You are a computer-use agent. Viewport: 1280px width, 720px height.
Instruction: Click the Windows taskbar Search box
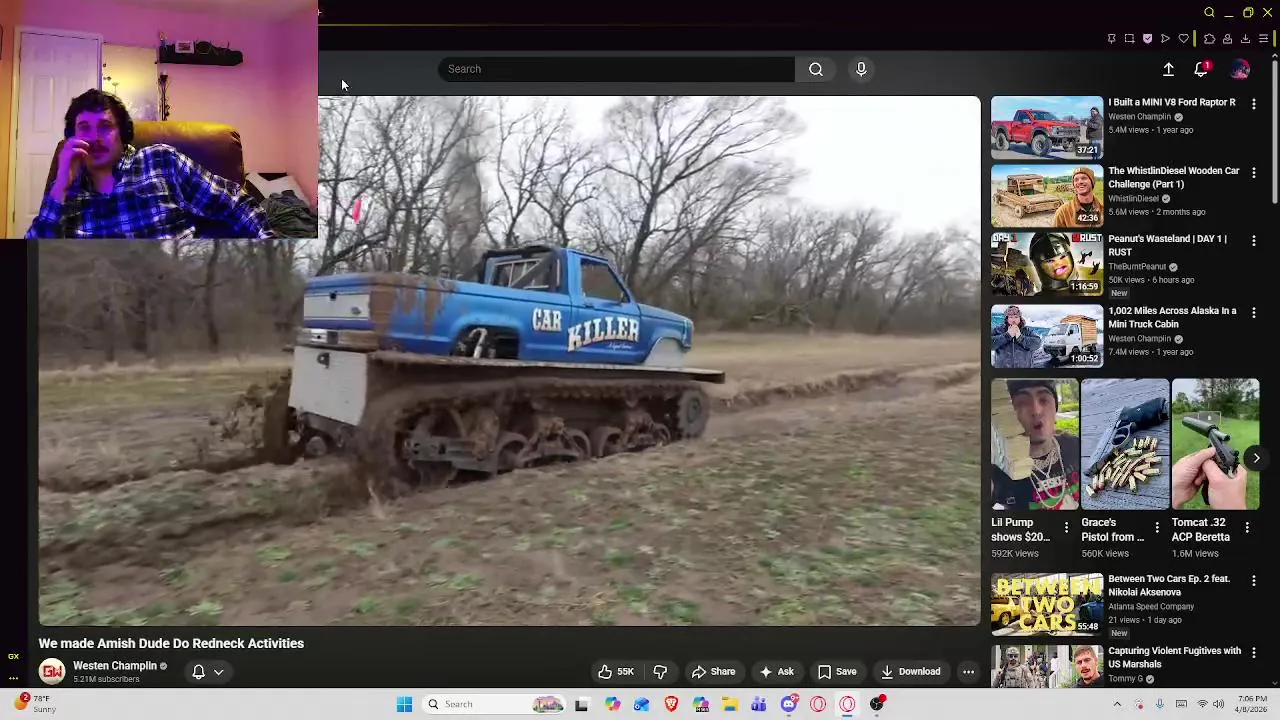click(494, 704)
